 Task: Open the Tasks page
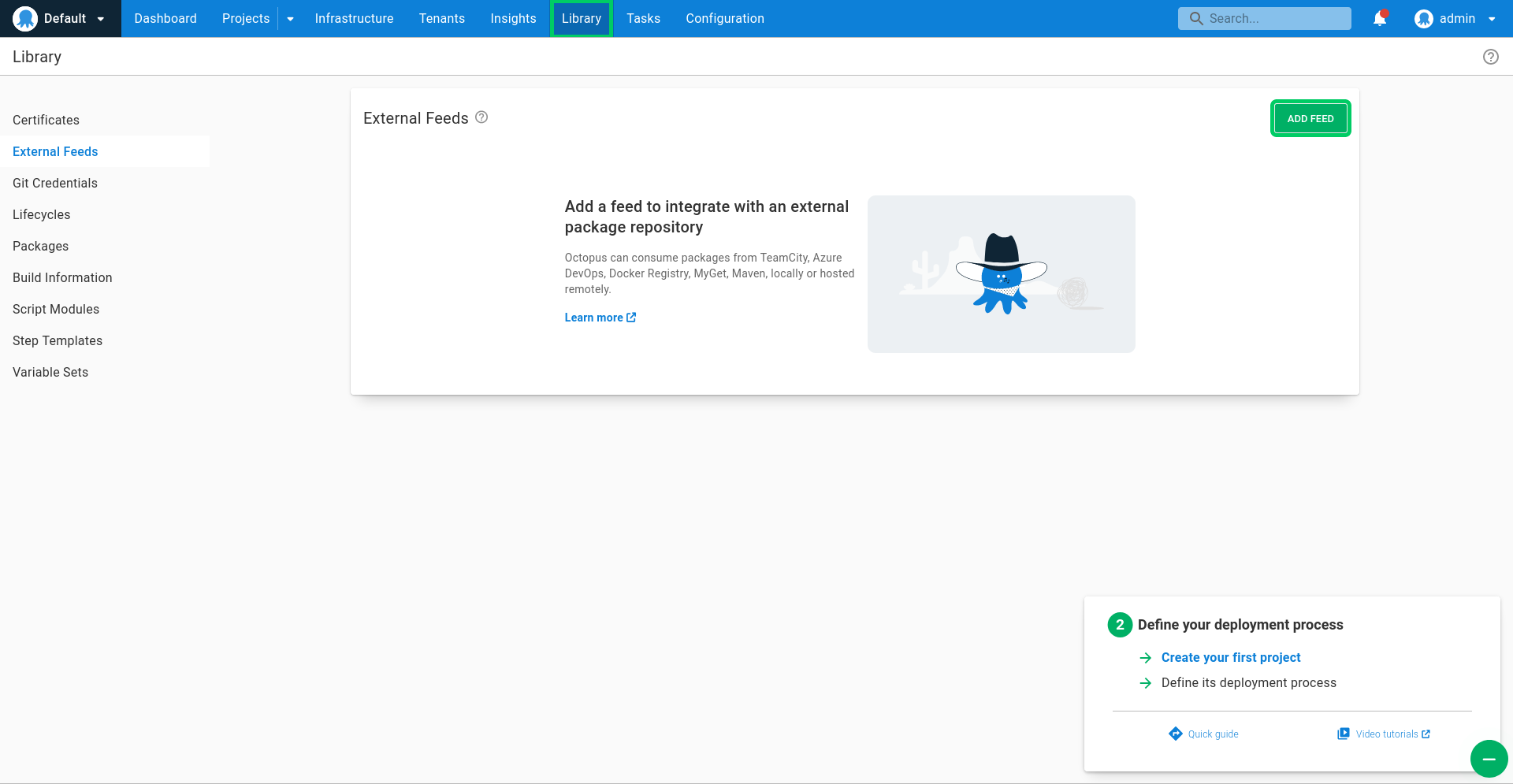pos(643,18)
